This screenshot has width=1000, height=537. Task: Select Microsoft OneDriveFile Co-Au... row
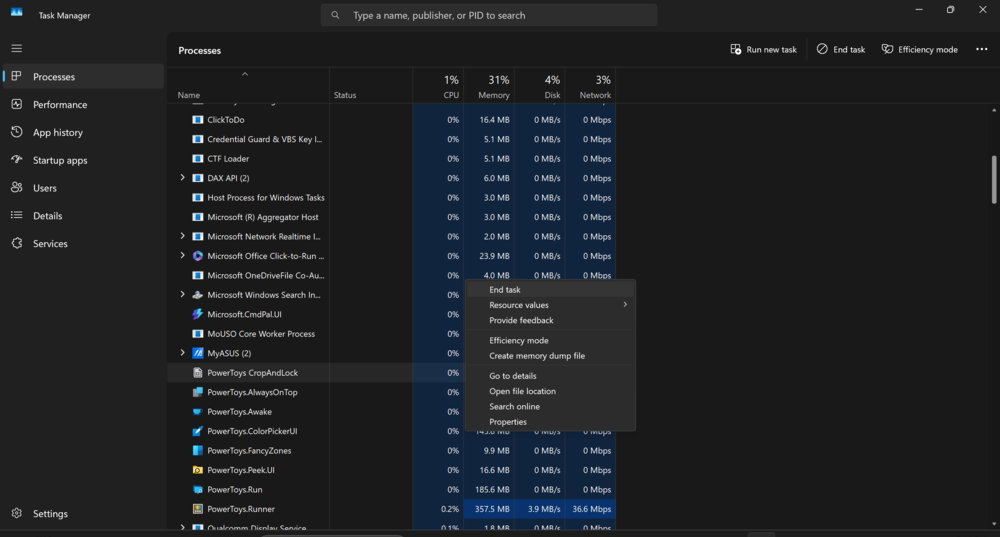pyautogui.click(x=392, y=276)
